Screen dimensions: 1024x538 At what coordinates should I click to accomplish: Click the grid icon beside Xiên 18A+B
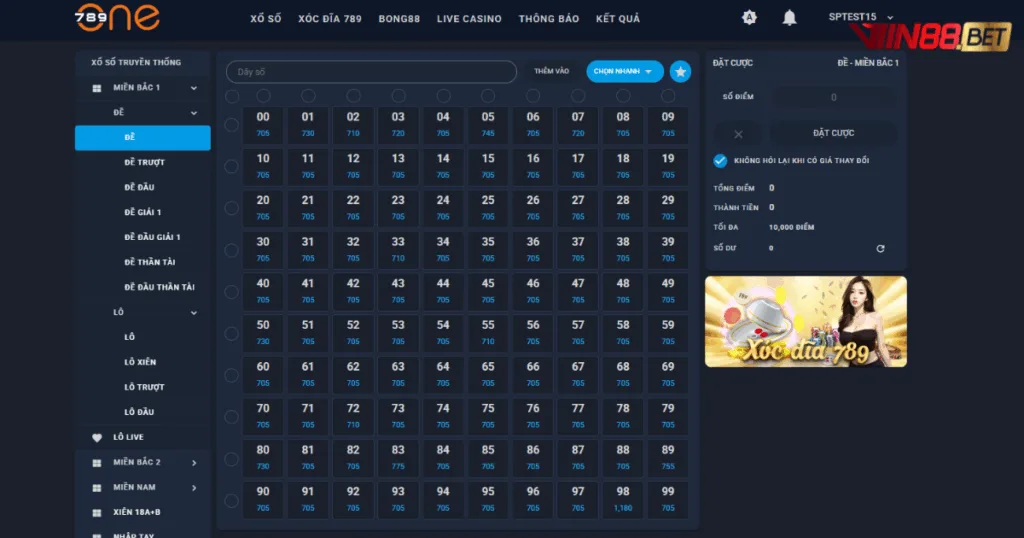pyautogui.click(x=97, y=513)
